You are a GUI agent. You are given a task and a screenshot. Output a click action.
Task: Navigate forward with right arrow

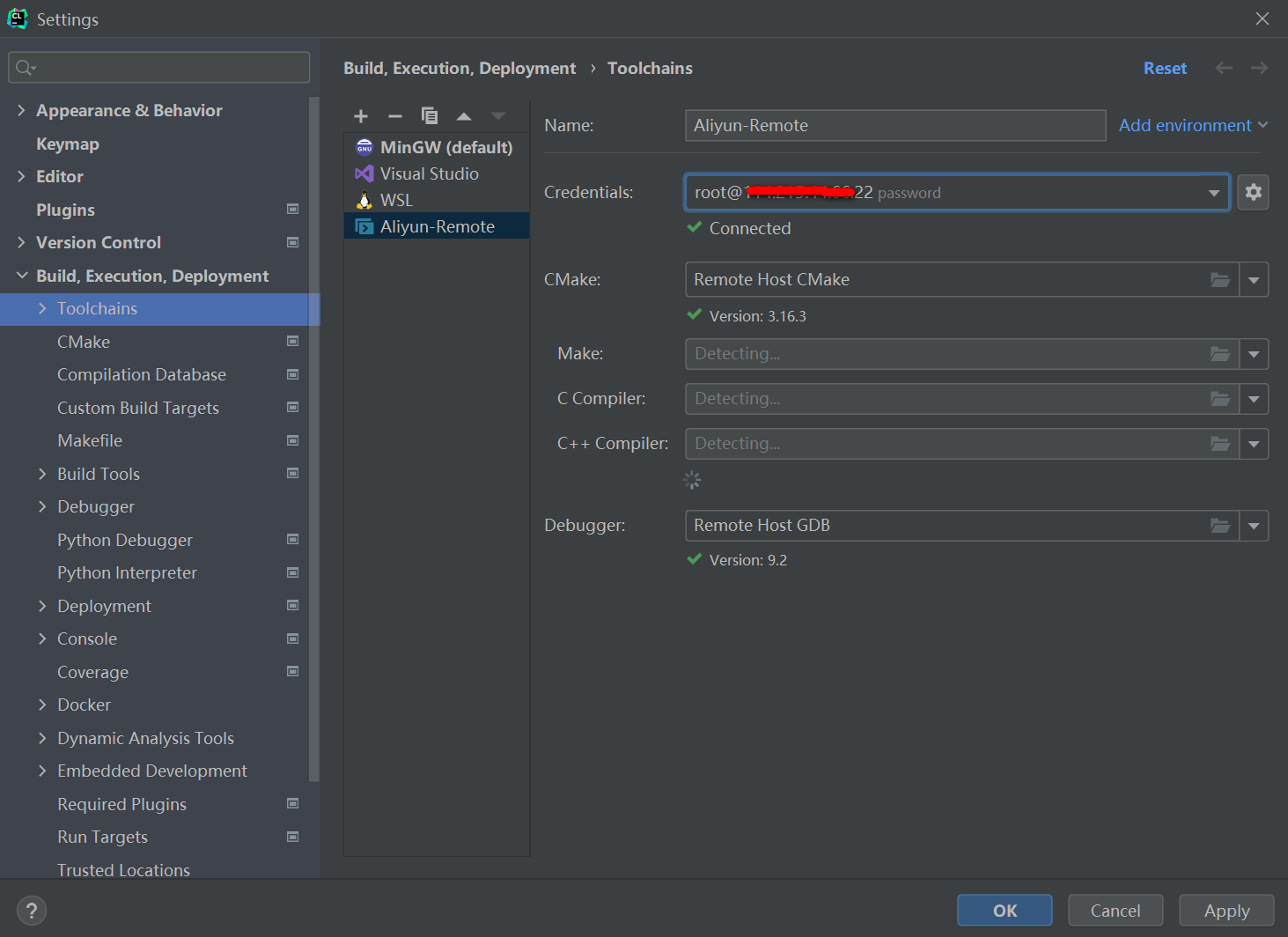1260,68
